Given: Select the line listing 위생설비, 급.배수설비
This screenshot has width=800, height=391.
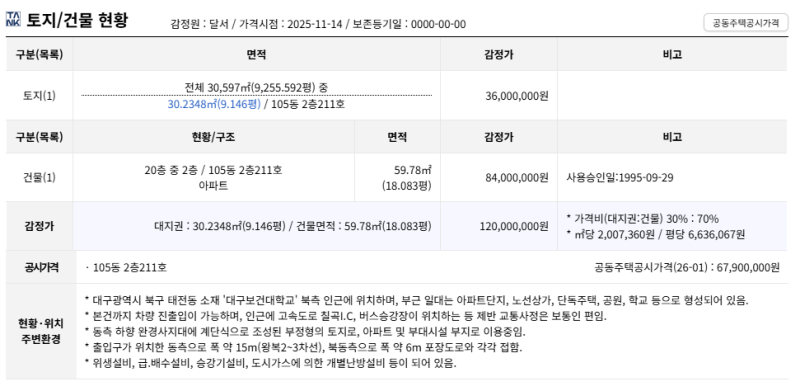Looking at the screenshot, I should tap(270, 364).
